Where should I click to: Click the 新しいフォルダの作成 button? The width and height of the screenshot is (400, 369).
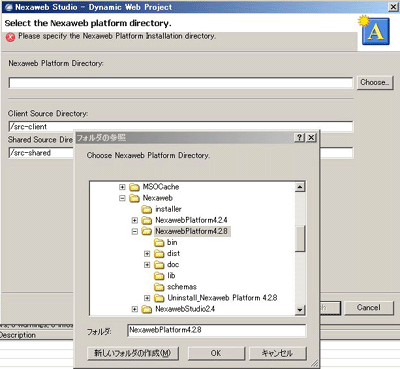[x=133, y=353]
